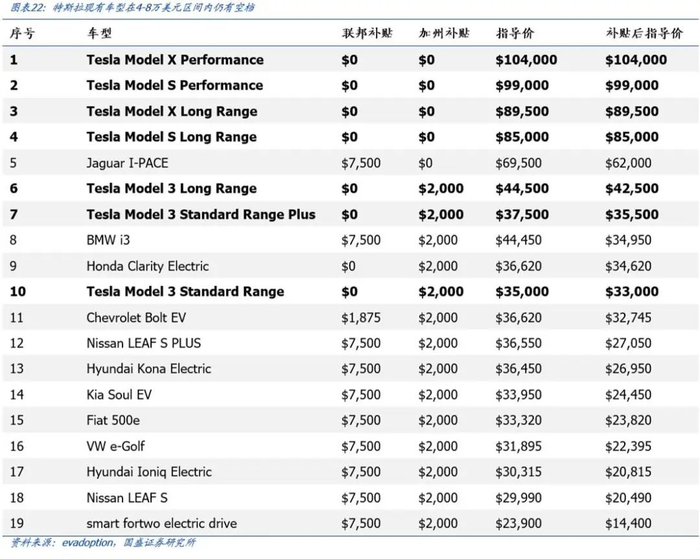Click the Kia Soul EV cell

119,395
